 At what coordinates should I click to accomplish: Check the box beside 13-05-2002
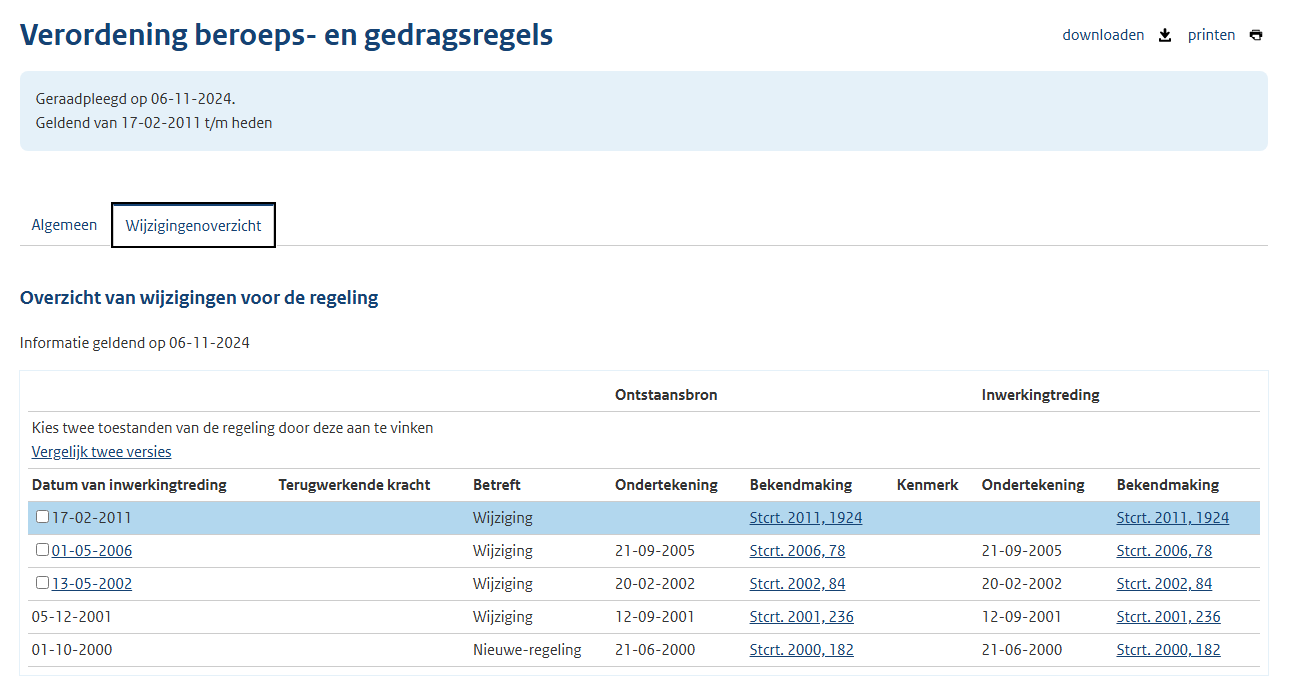pyautogui.click(x=42, y=583)
